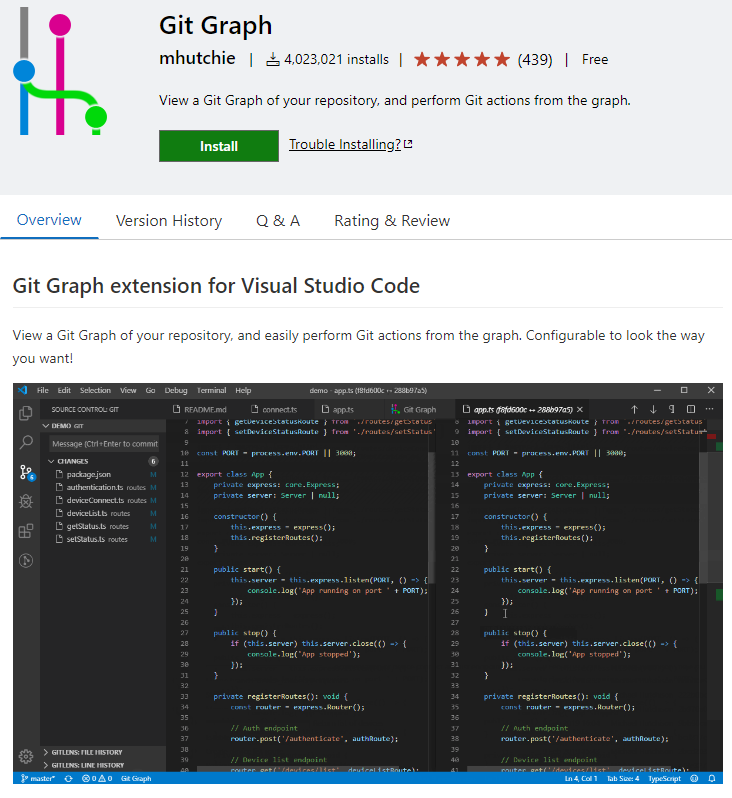Select the Overview tab
The image size is (732, 798).
(x=49, y=220)
